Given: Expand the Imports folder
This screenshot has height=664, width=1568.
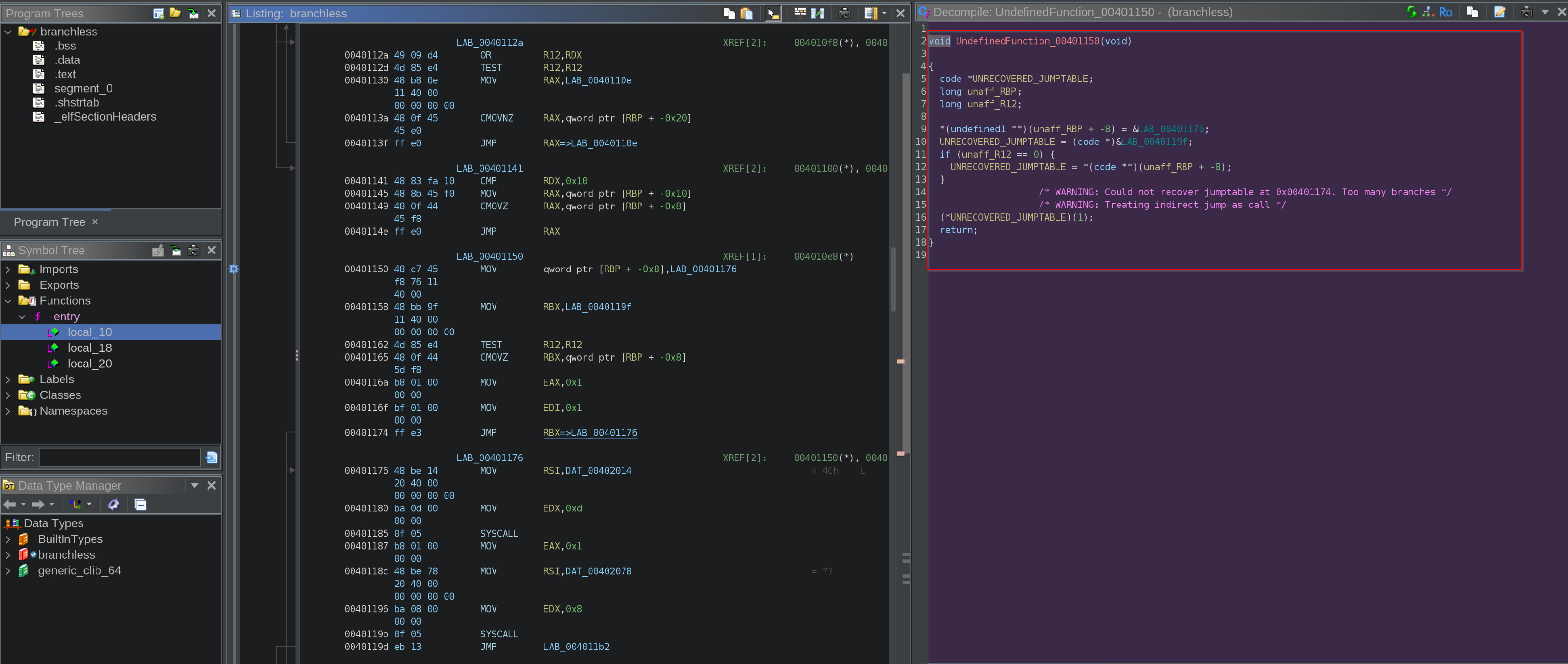Looking at the screenshot, I should (x=8, y=269).
